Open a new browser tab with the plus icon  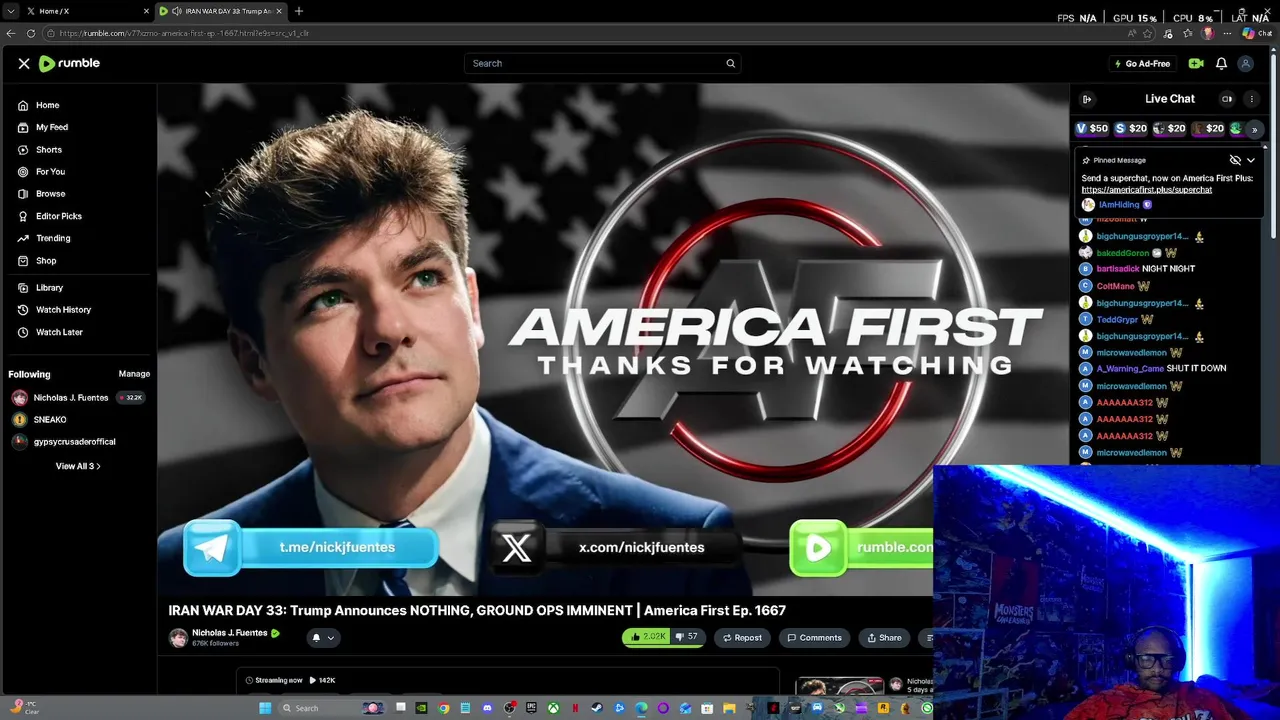click(x=298, y=11)
